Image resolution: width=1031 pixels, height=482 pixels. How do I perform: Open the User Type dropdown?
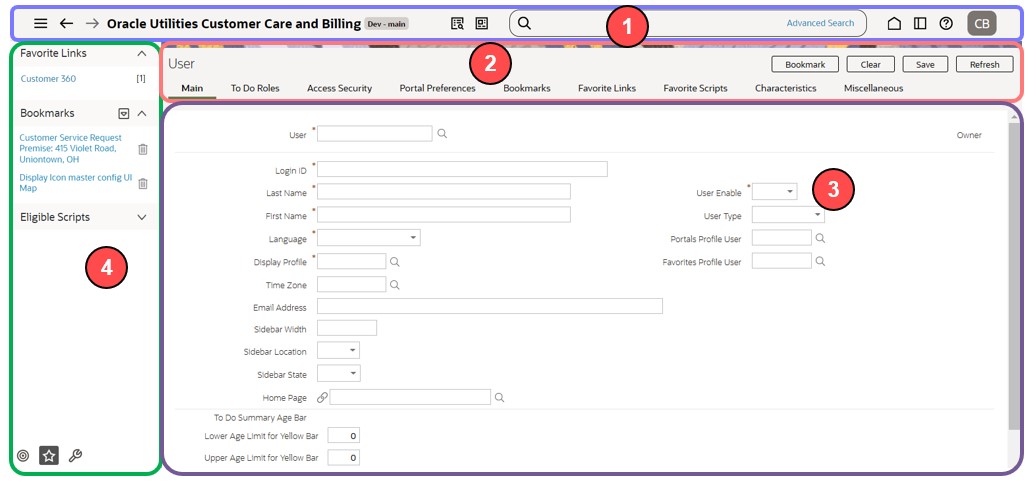[788, 215]
